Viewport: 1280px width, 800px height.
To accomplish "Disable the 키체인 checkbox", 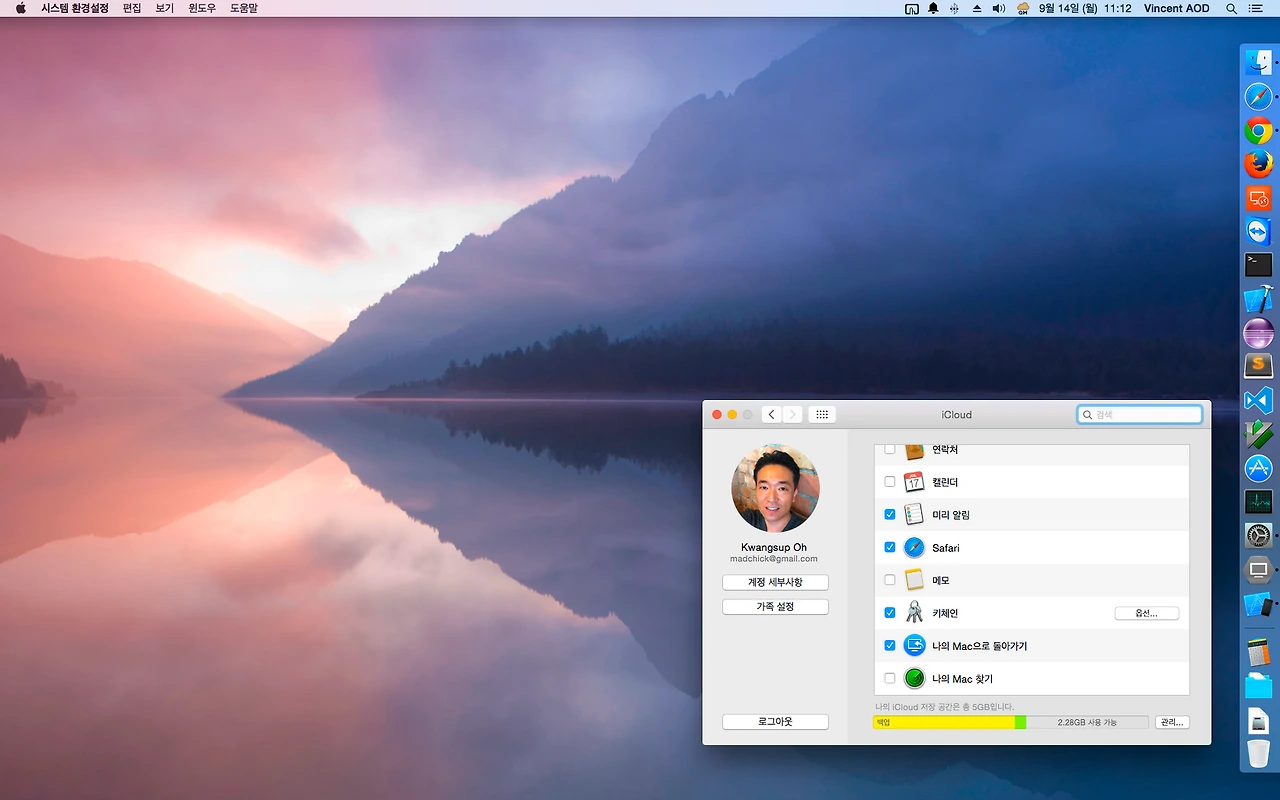I will pyautogui.click(x=890, y=613).
